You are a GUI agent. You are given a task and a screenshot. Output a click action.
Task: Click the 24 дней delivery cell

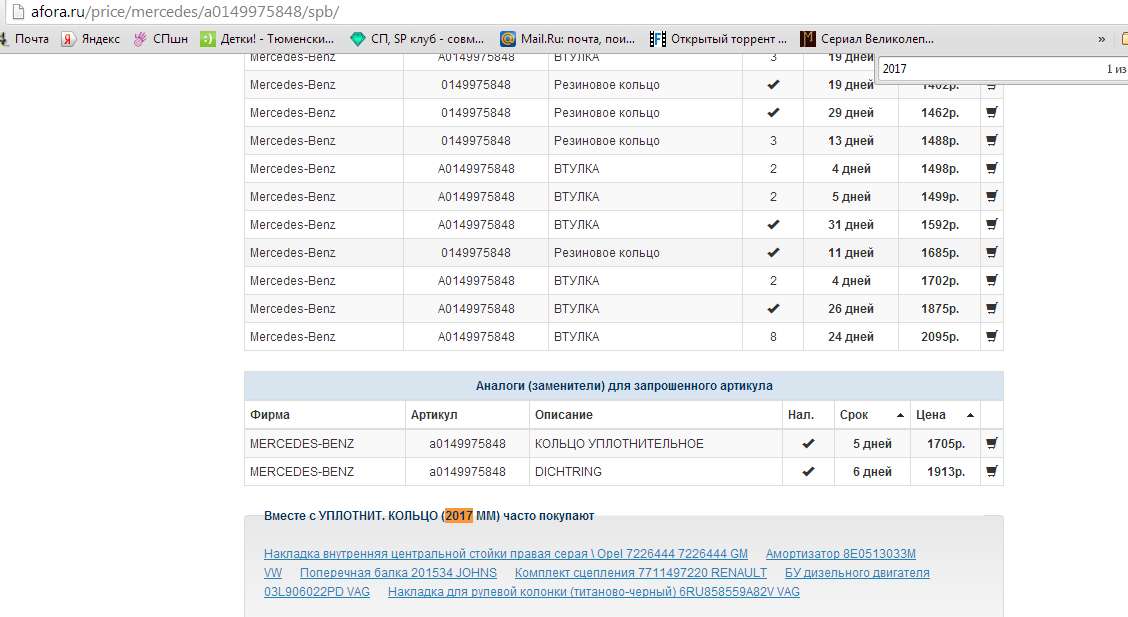850,337
